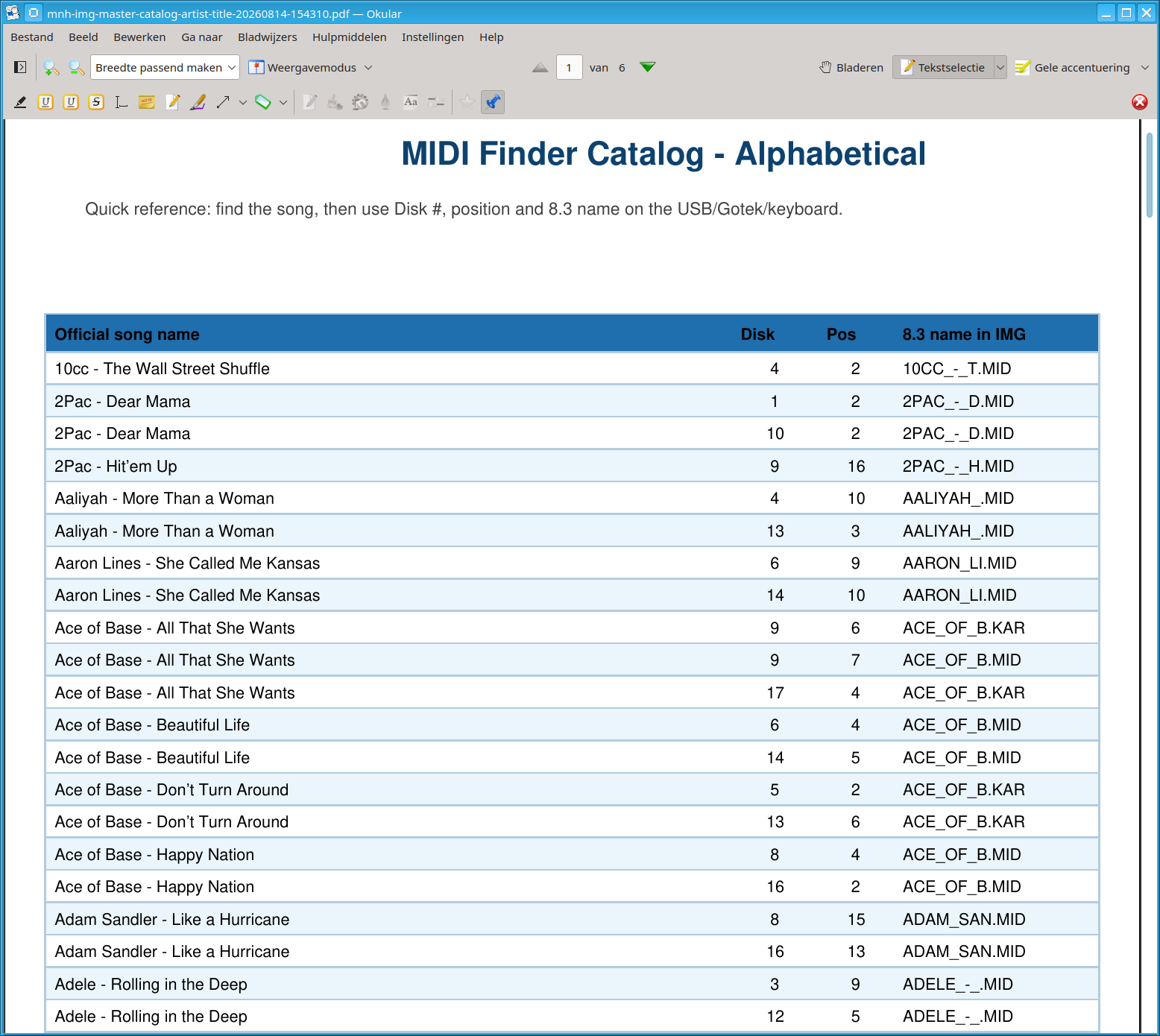Open the 'Breedte passend maken' zoom combo box
This screenshot has width=1160, height=1036.
[165, 67]
